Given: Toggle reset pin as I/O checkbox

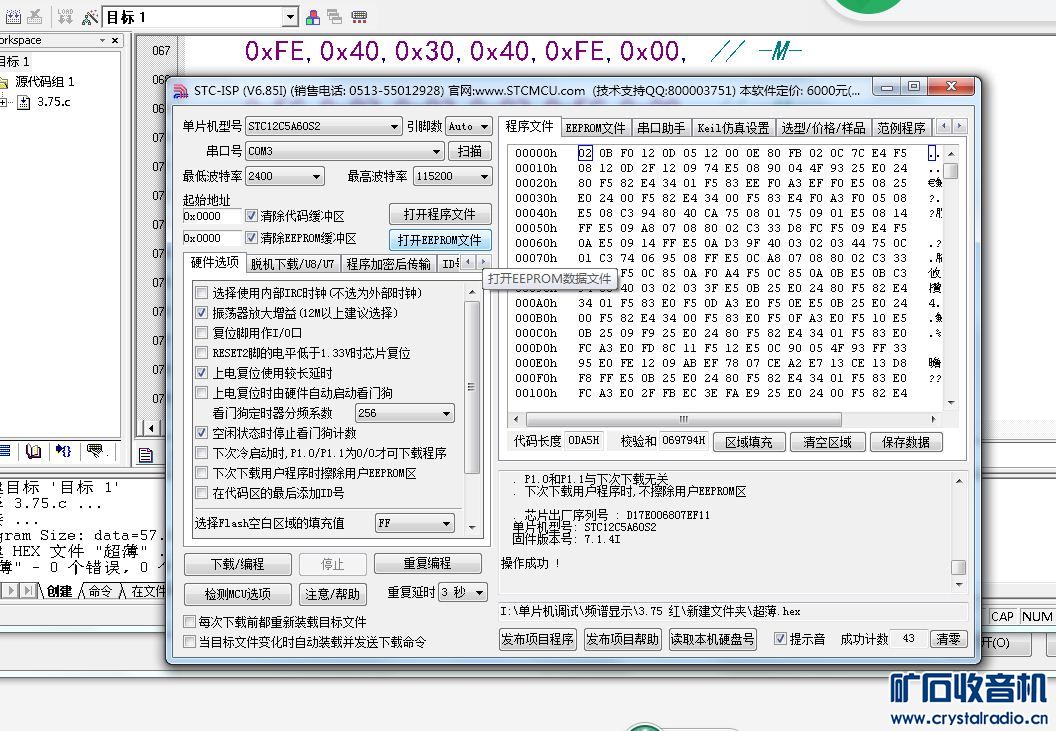Looking at the screenshot, I should (x=201, y=332).
